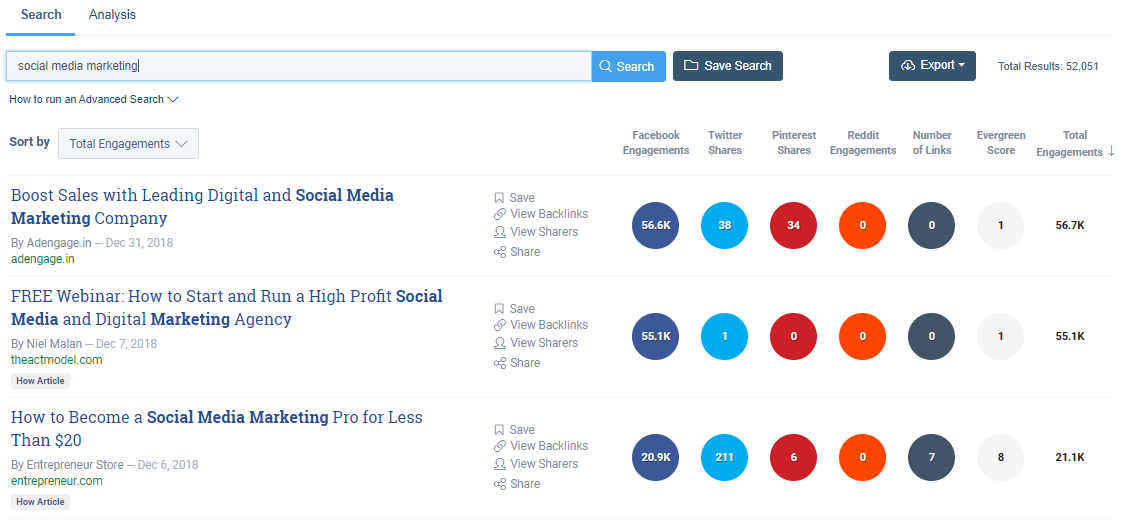The height and width of the screenshot is (520, 1122).
Task: Click the cloud export icon
Action: (x=908, y=66)
